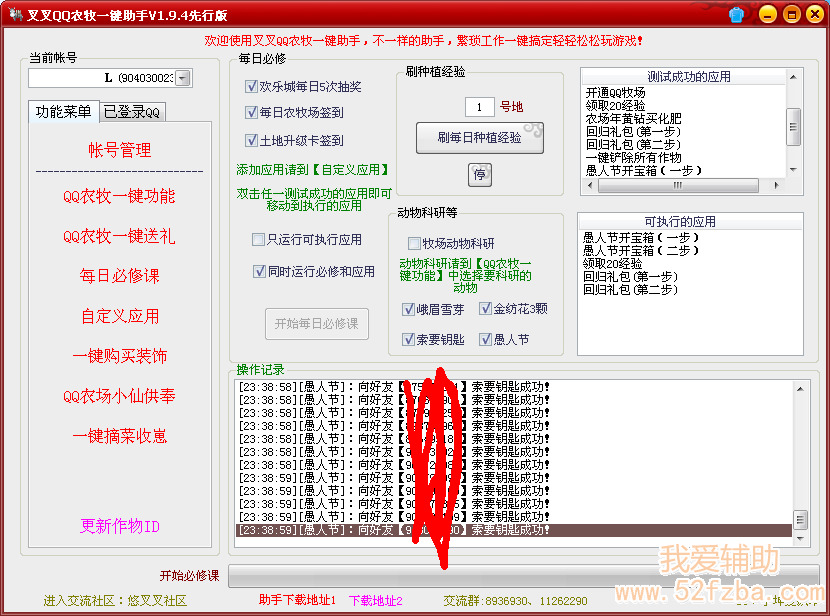830x616 pixels.
Task: Click the 开始必修课 progress bar
Action: [524, 576]
